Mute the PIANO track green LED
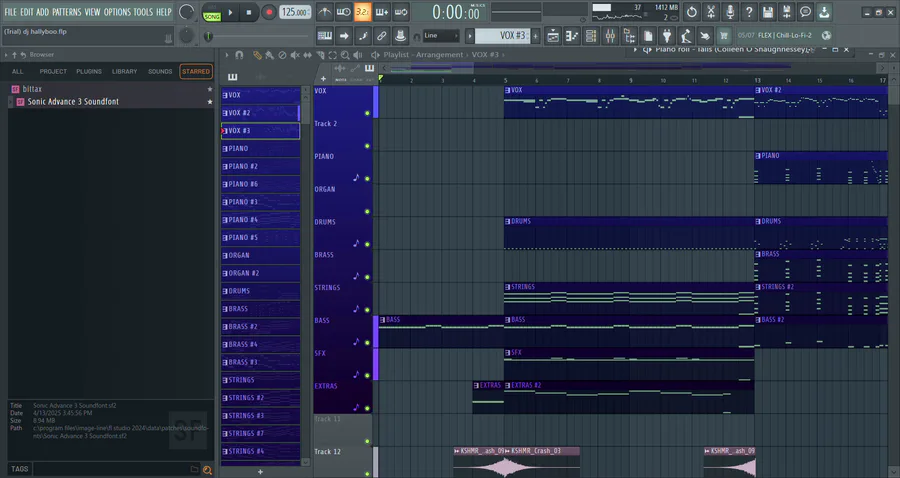This screenshot has height=478, width=900. (x=367, y=178)
